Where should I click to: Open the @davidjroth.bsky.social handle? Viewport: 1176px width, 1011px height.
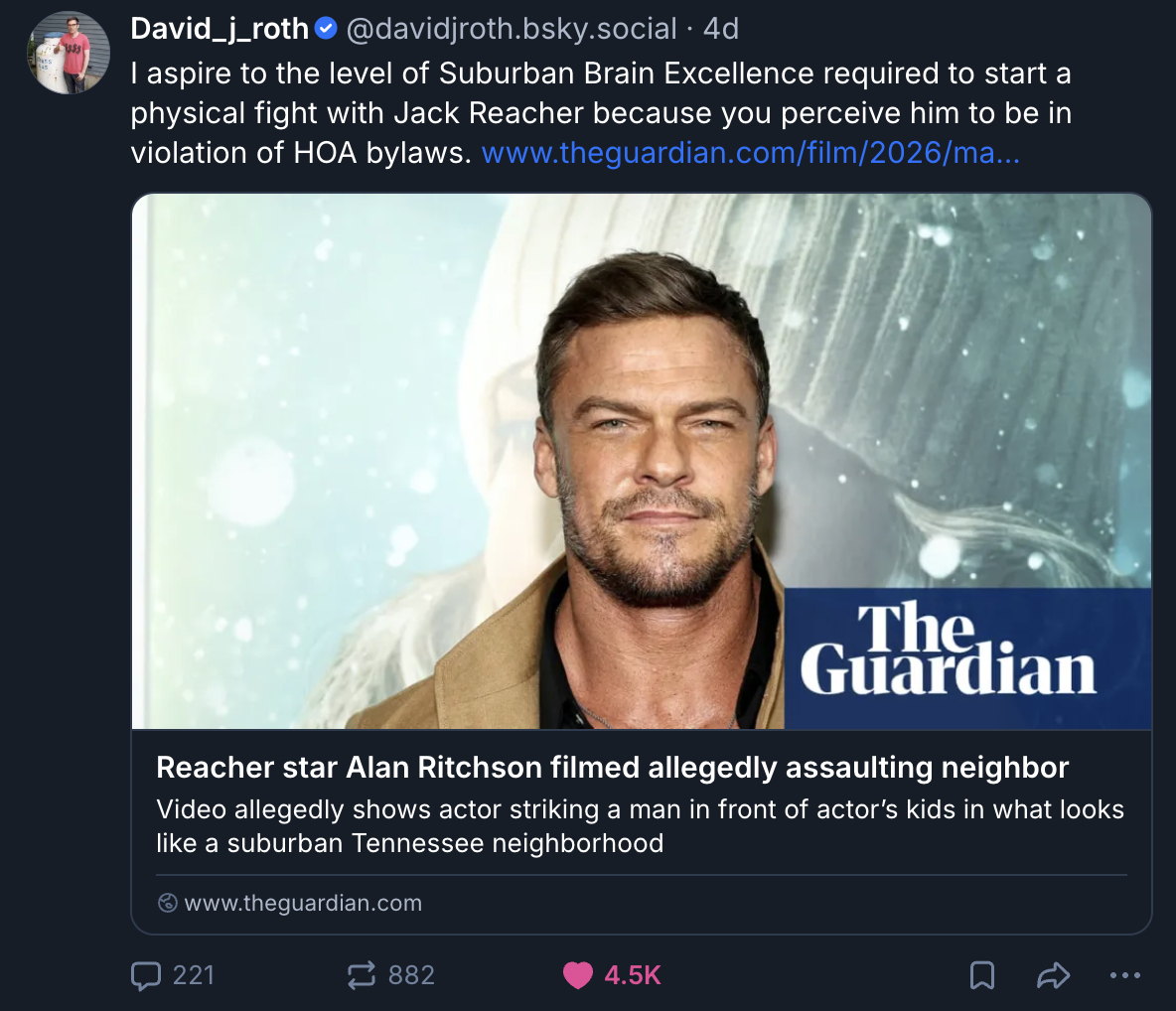coord(512,29)
